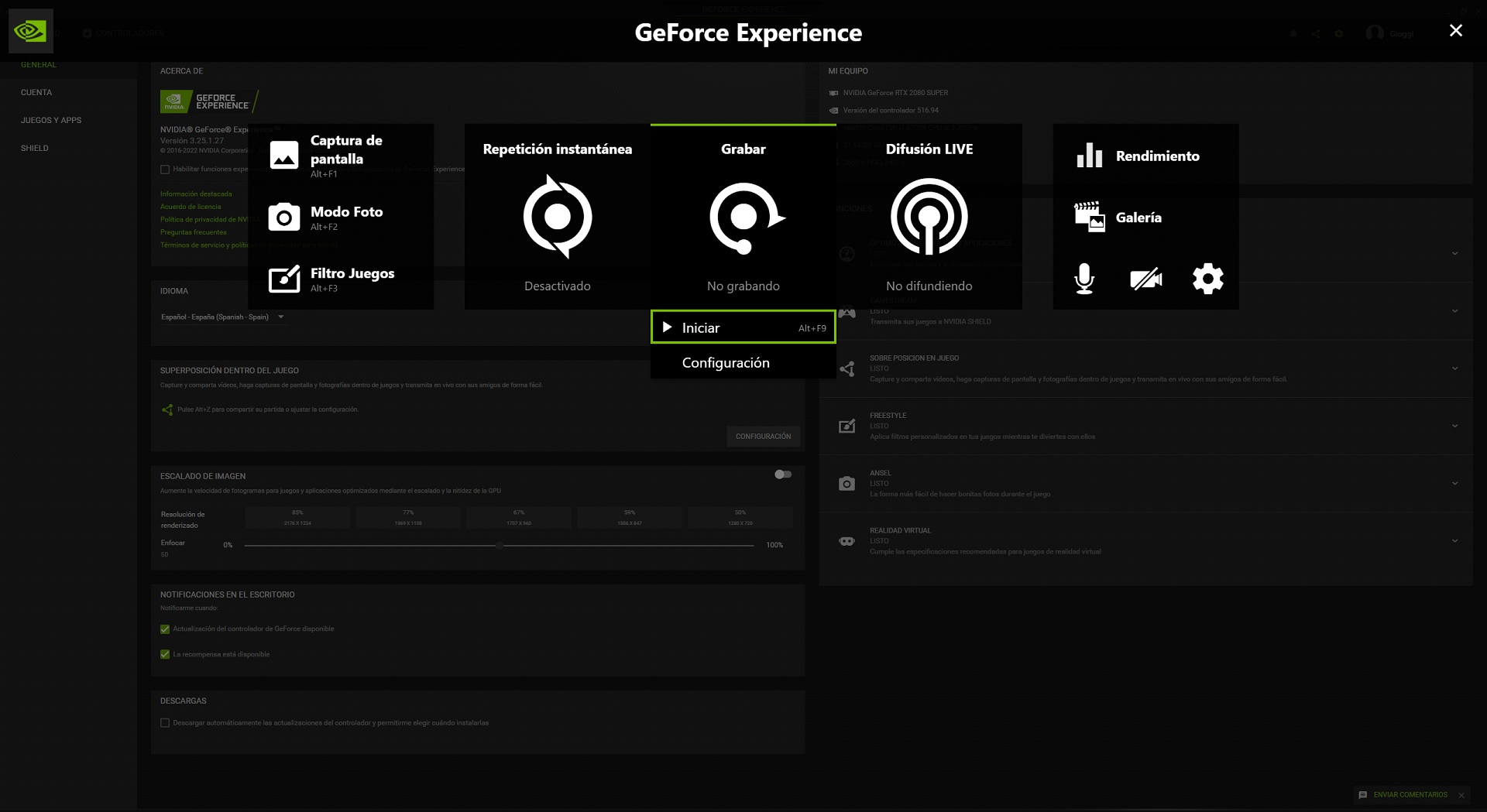Image resolution: width=1487 pixels, height=812 pixels.
Task: Select 59% render resolution option
Action: coord(630,517)
